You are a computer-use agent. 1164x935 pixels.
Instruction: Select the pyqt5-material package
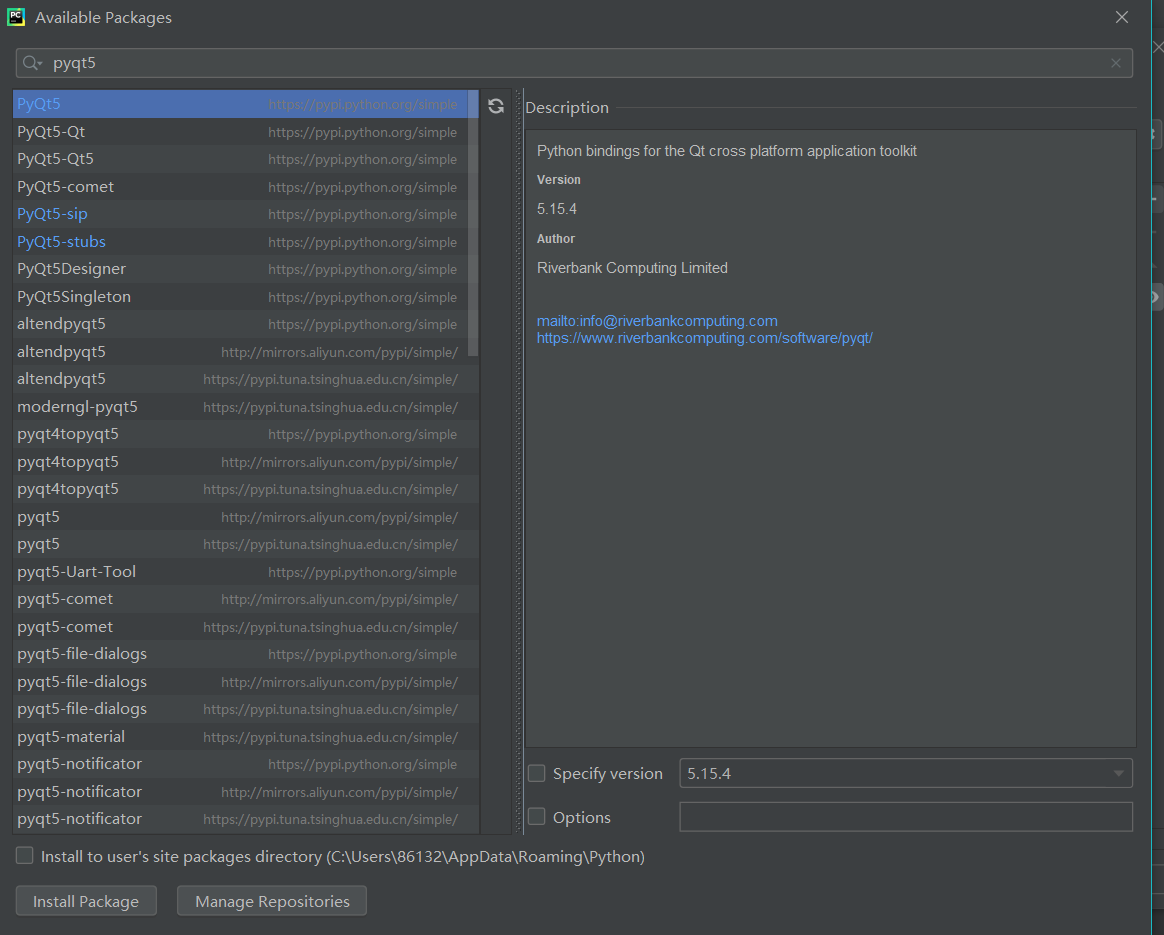246,736
